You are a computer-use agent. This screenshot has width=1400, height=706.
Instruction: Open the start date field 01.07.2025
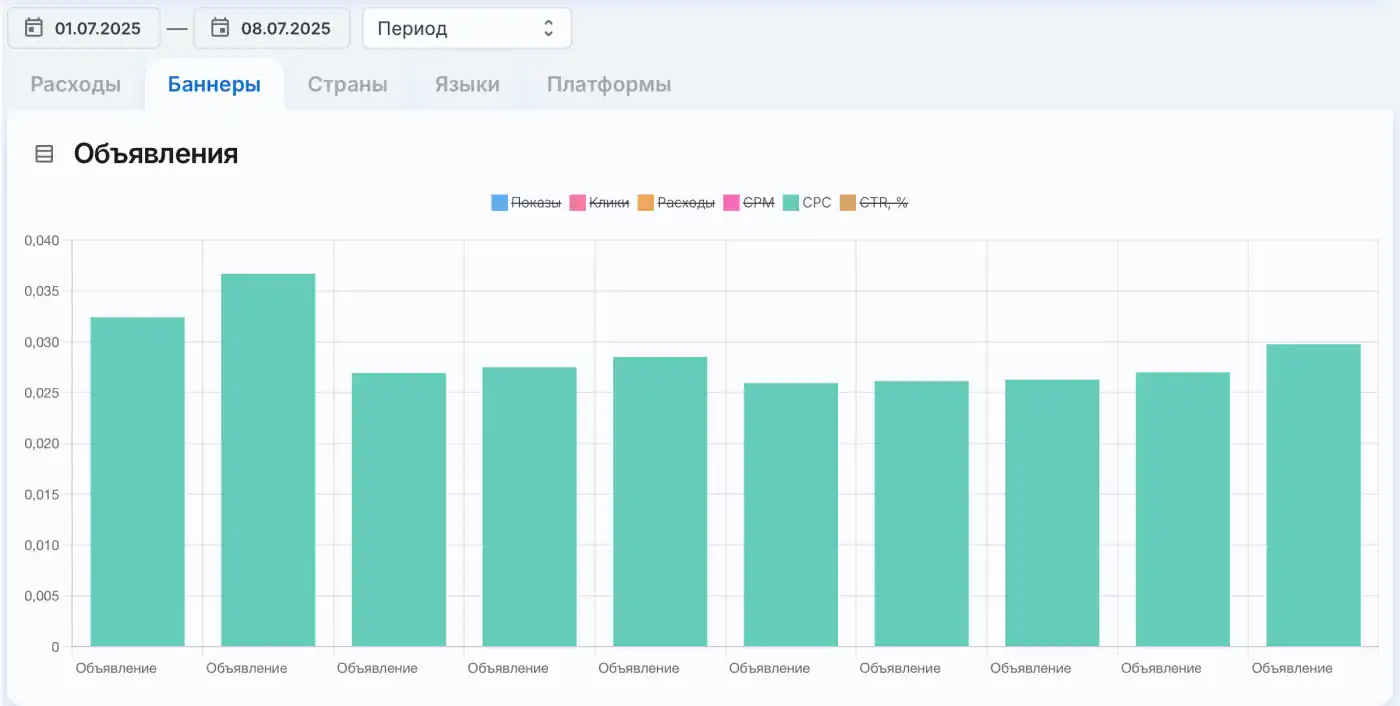[x=84, y=28]
